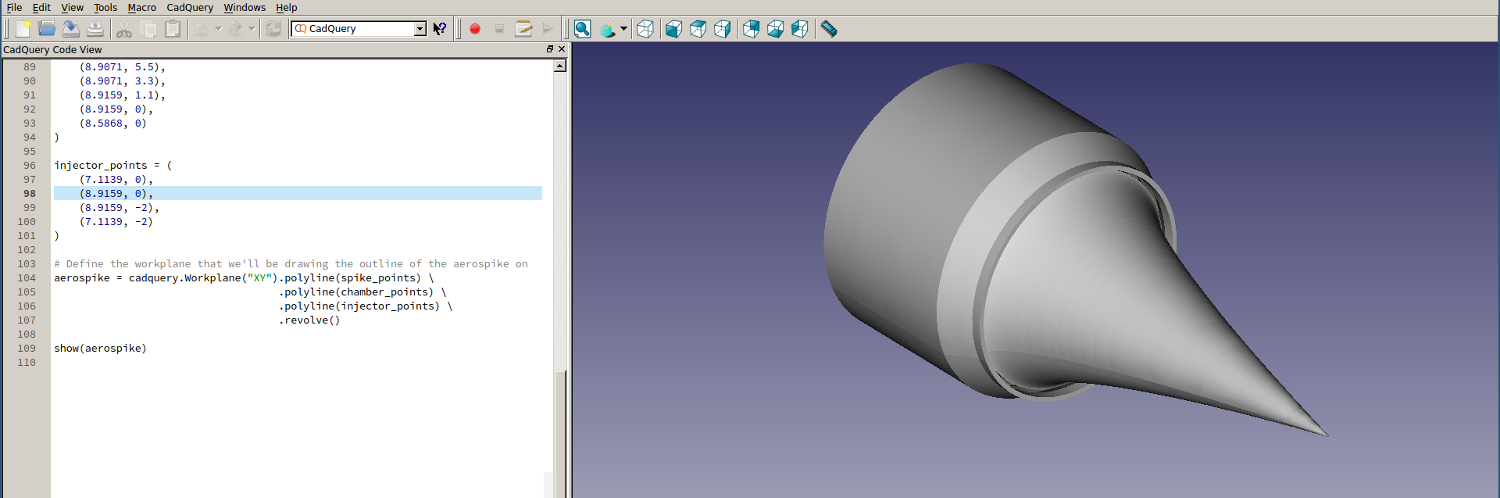Click the Print icon in the toolbar
The height and width of the screenshot is (498, 1500).
click(94, 29)
